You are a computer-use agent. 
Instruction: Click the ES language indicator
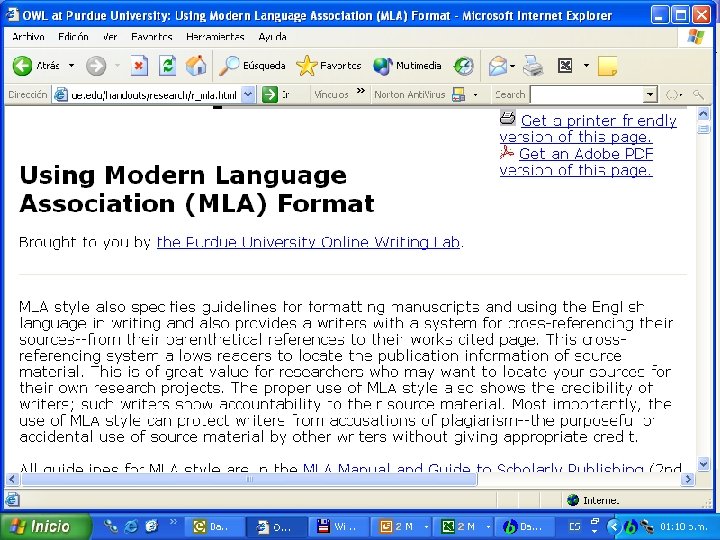point(574,527)
